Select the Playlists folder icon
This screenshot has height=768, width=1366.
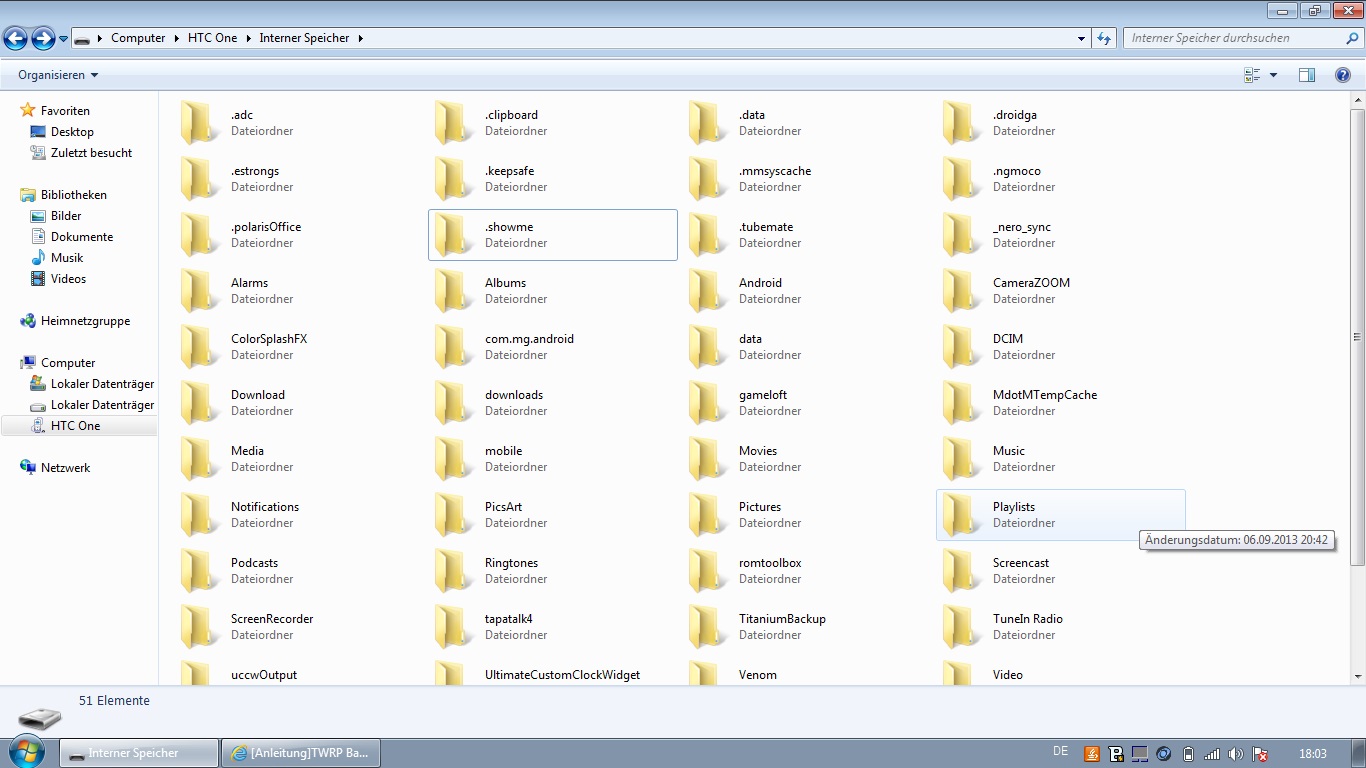(x=959, y=515)
